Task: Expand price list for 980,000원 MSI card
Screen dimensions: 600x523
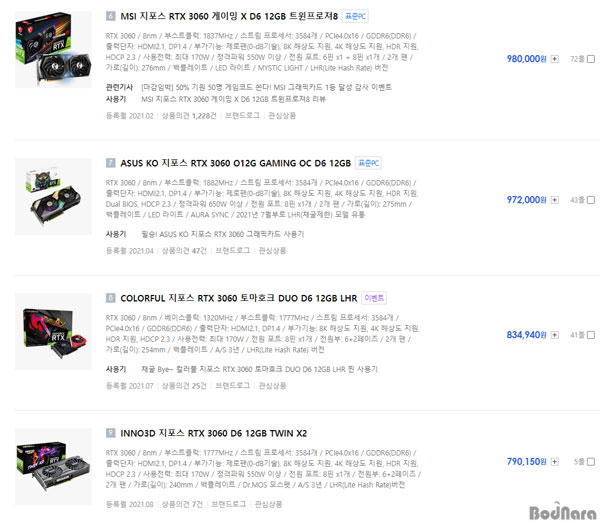Action: click(x=555, y=59)
